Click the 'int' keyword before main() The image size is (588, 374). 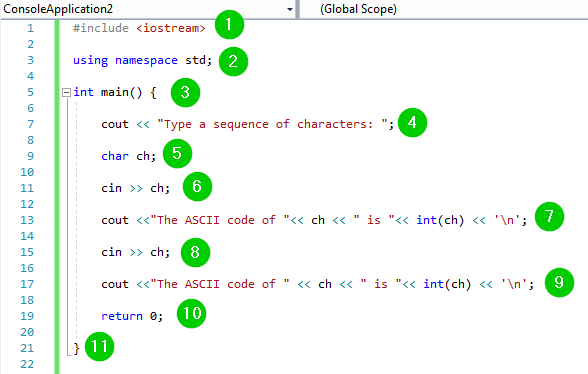[x=83, y=92]
